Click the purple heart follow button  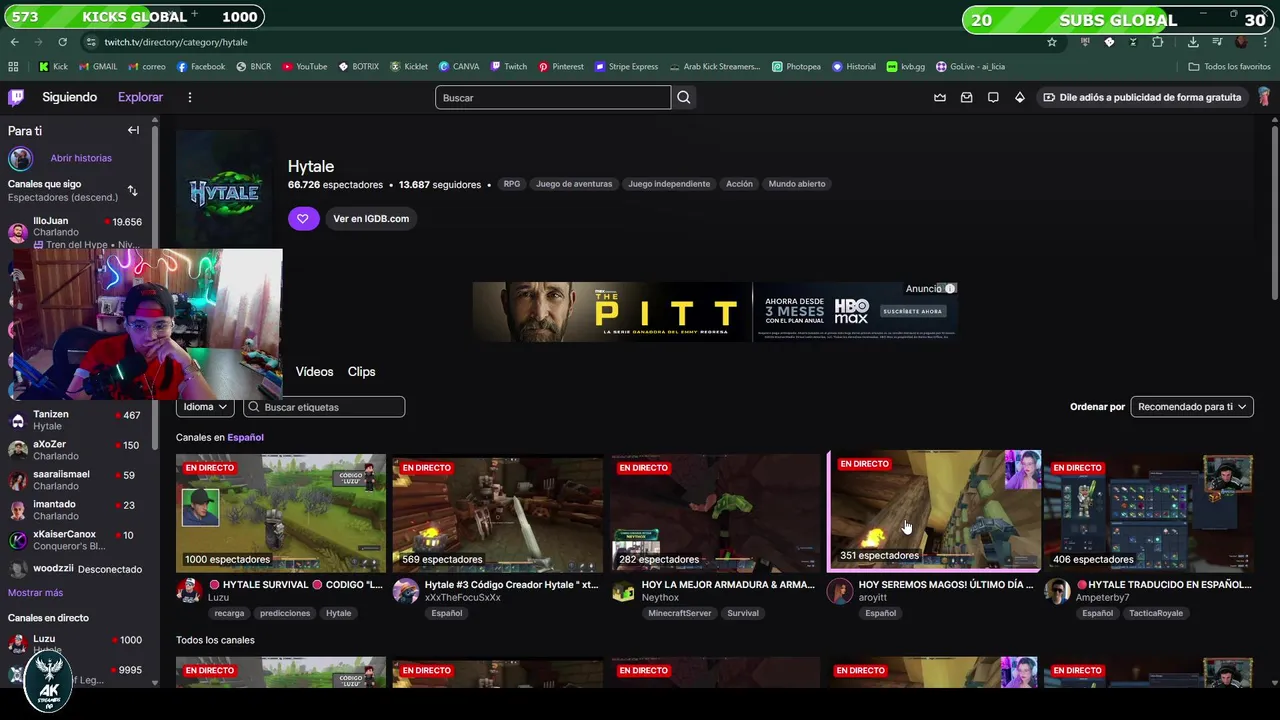point(303,218)
